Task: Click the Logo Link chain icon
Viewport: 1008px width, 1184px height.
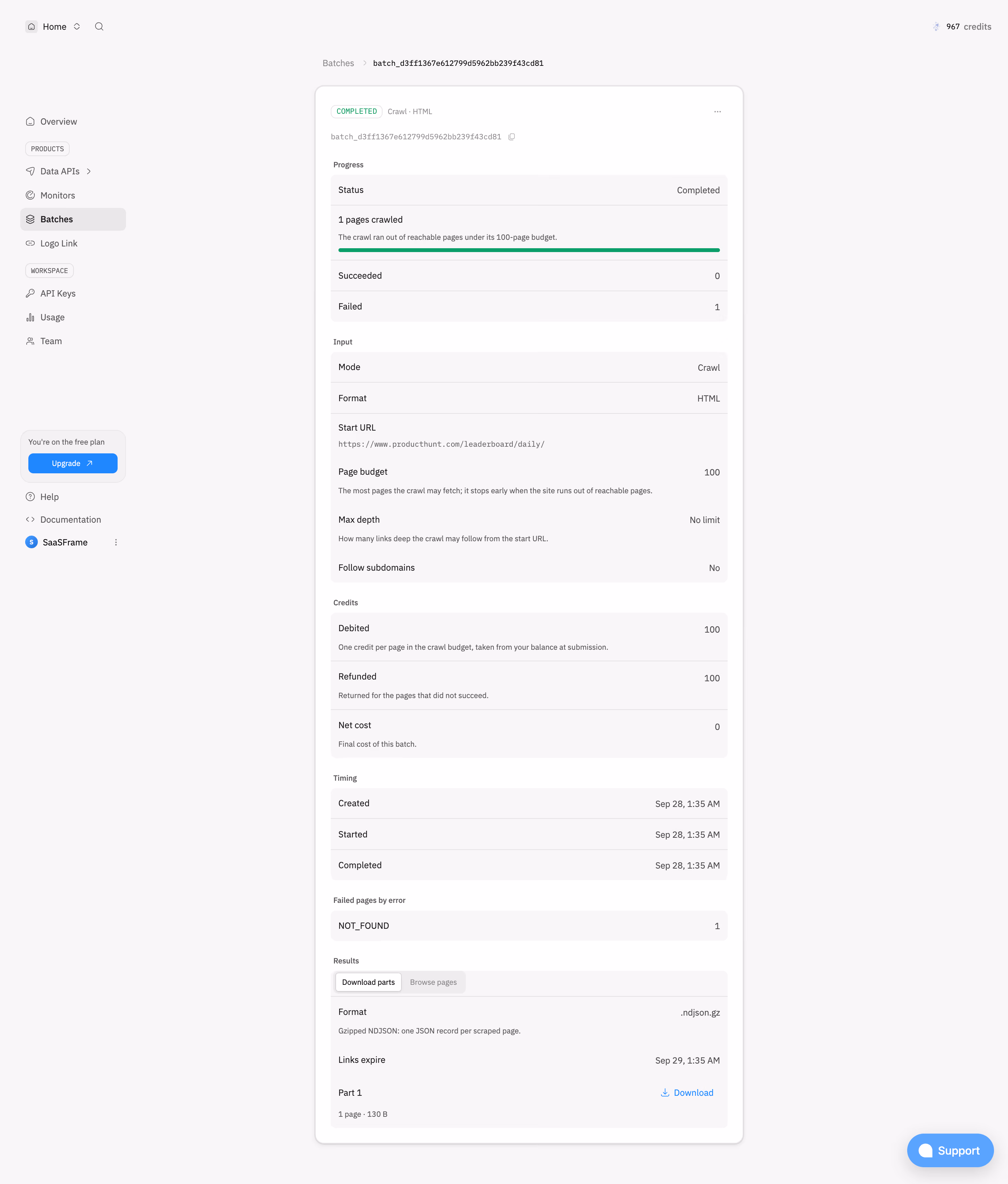Action: click(x=30, y=243)
